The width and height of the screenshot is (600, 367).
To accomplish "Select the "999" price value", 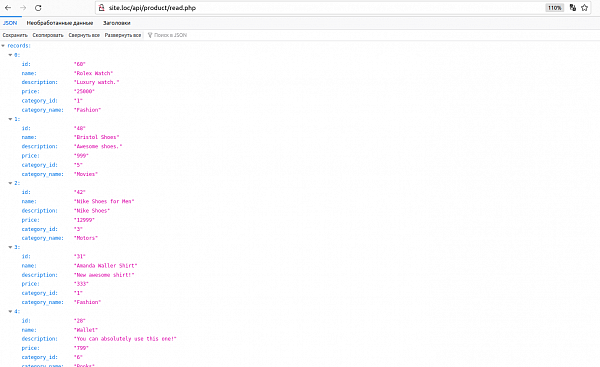I will [81, 156].
